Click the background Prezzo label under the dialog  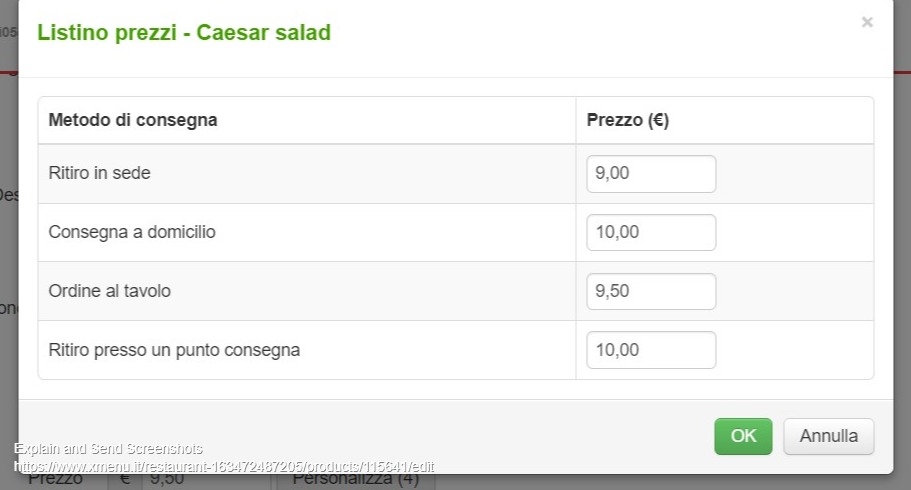click(x=56, y=481)
